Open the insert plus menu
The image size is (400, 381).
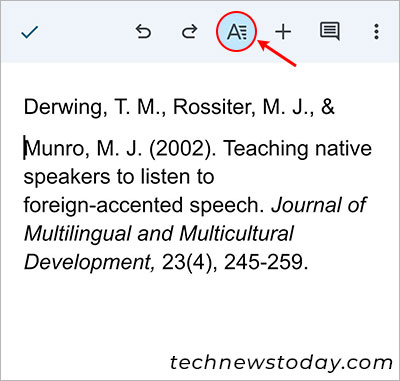pos(283,32)
